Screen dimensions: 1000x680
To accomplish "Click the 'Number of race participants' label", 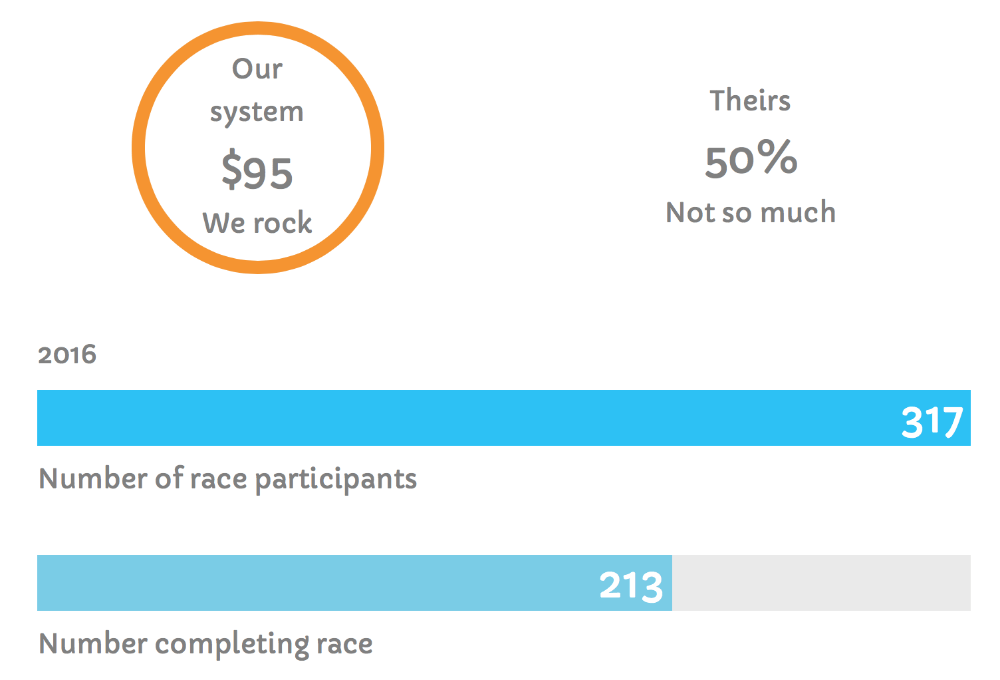I will tap(227, 479).
